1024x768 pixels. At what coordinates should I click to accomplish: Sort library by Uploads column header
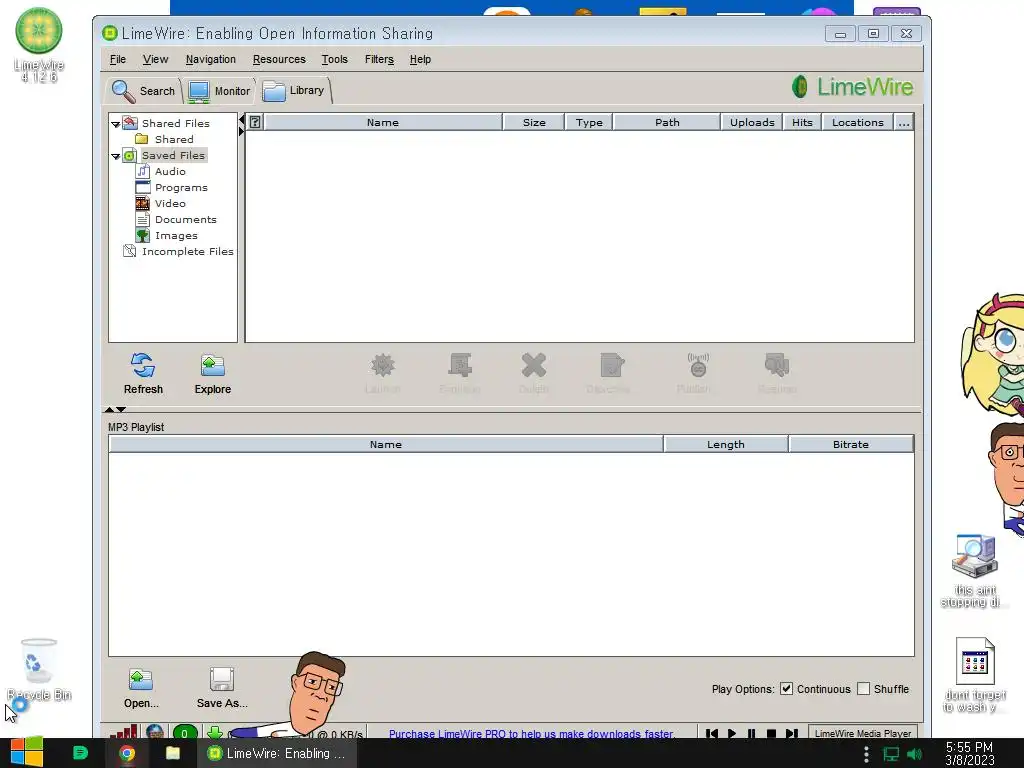(x=752, y=122)
